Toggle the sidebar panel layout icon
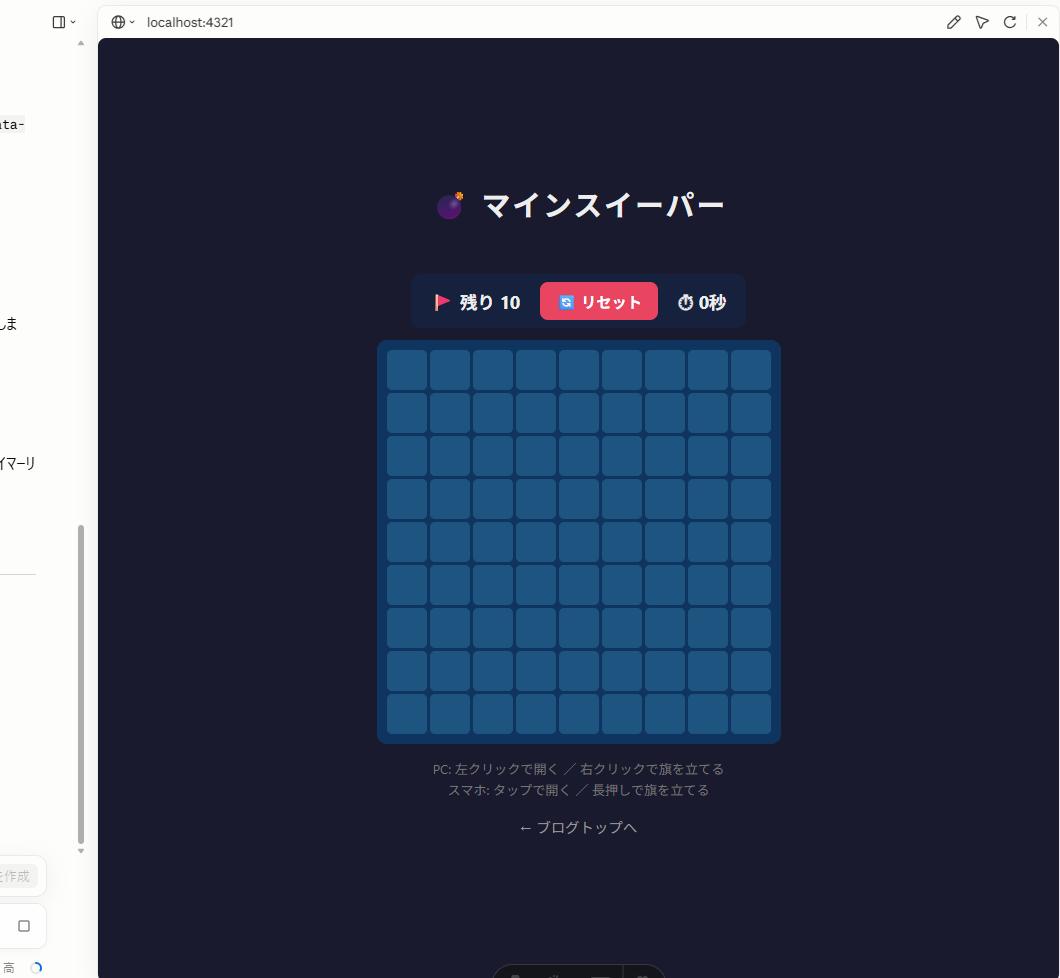The image size is (1060, 978). (64, 22)
